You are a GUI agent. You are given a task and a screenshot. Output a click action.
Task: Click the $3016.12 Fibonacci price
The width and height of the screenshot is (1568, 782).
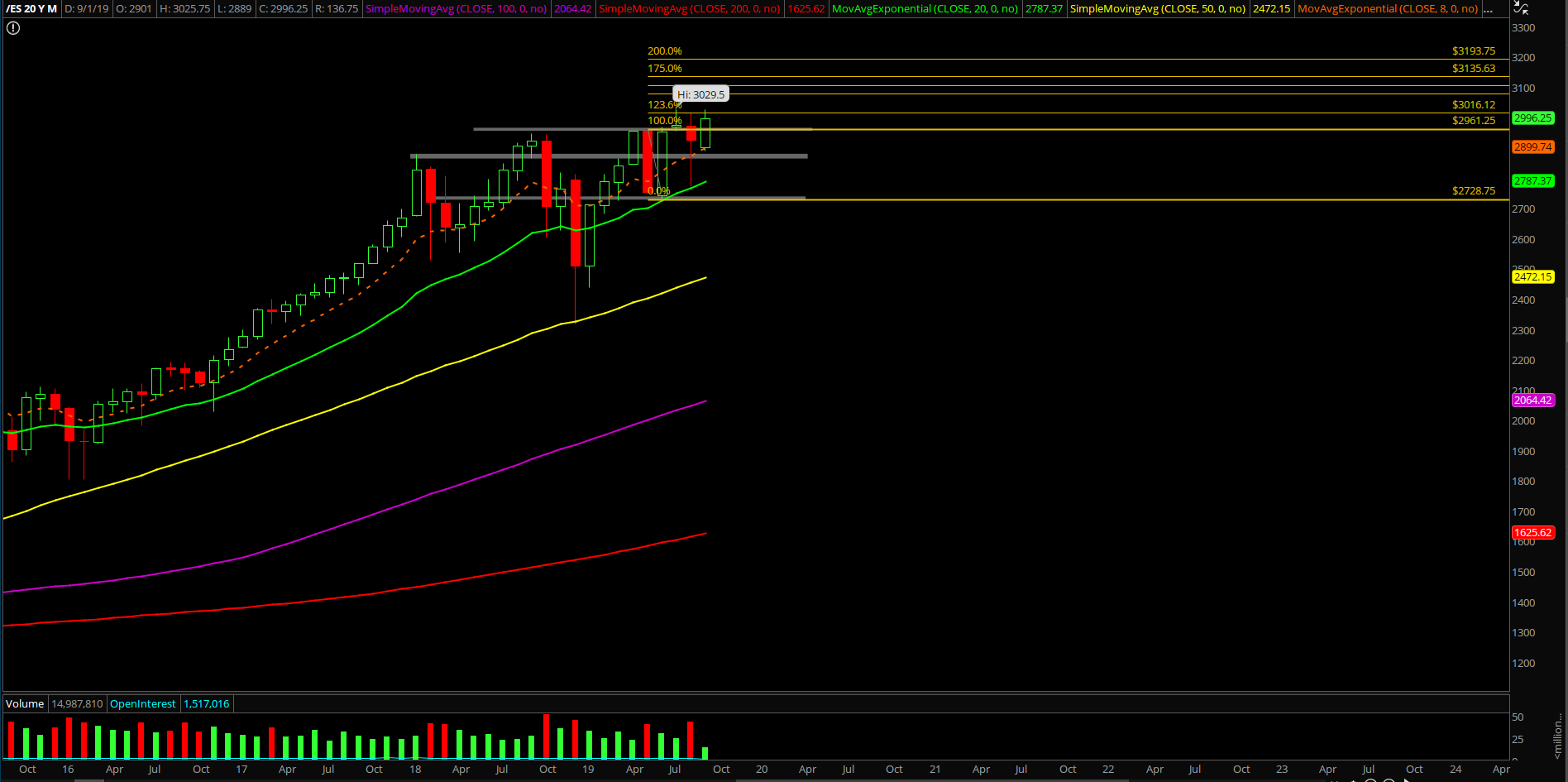[1474, 105]
